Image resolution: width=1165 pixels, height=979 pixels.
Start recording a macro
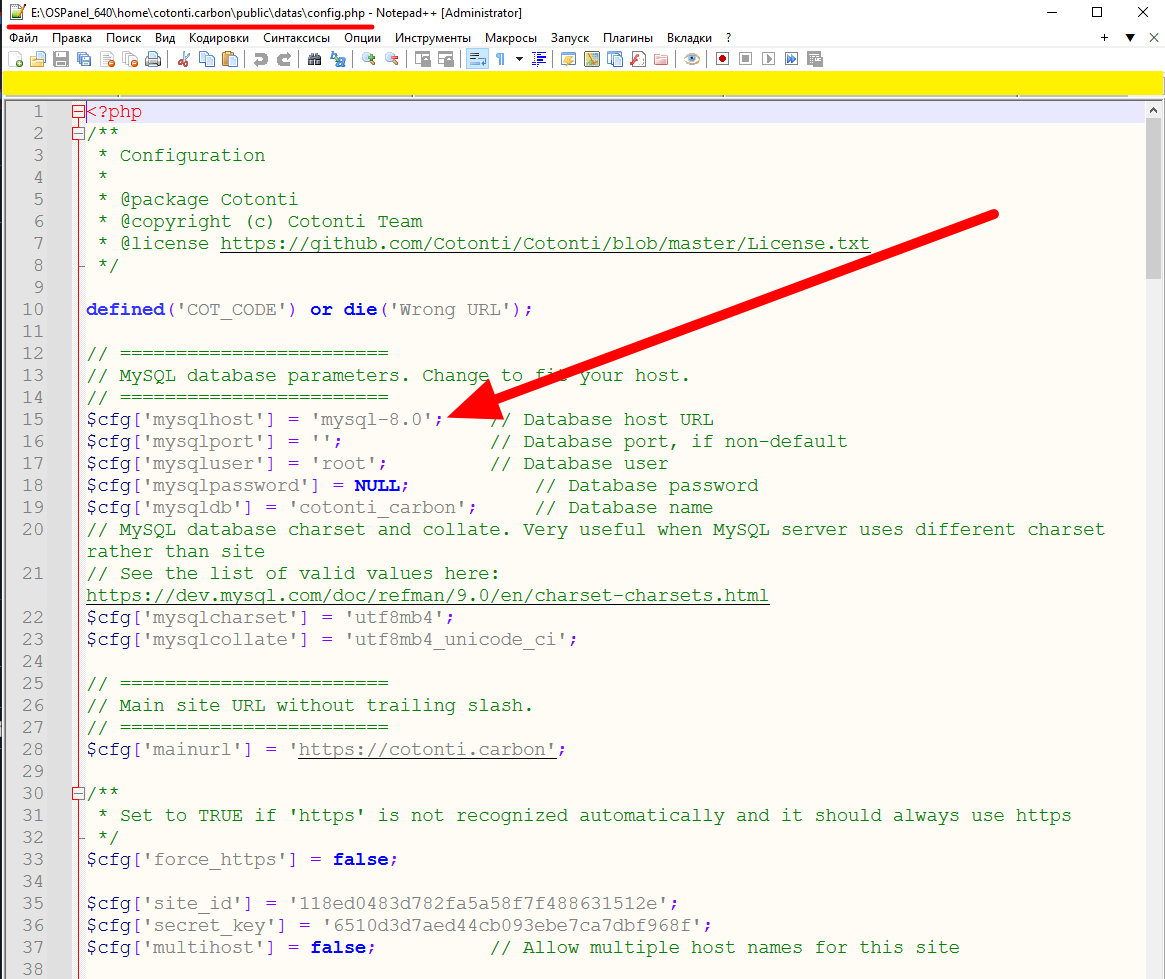722,59
